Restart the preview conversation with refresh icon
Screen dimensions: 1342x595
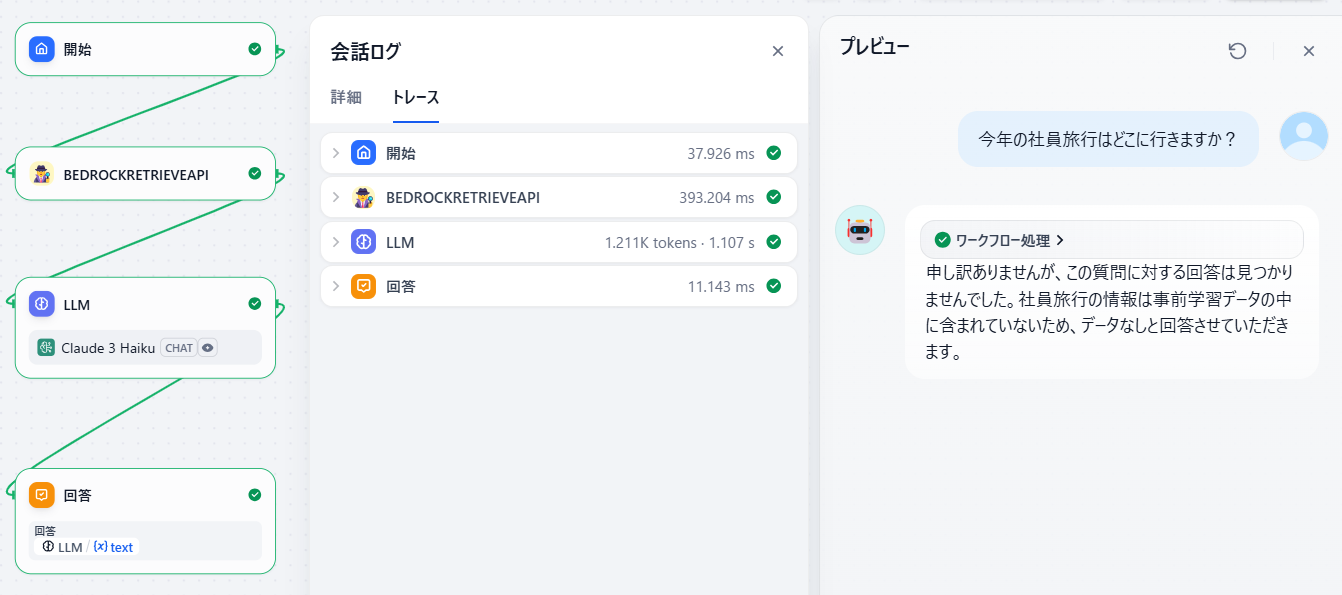[1237, 51]
